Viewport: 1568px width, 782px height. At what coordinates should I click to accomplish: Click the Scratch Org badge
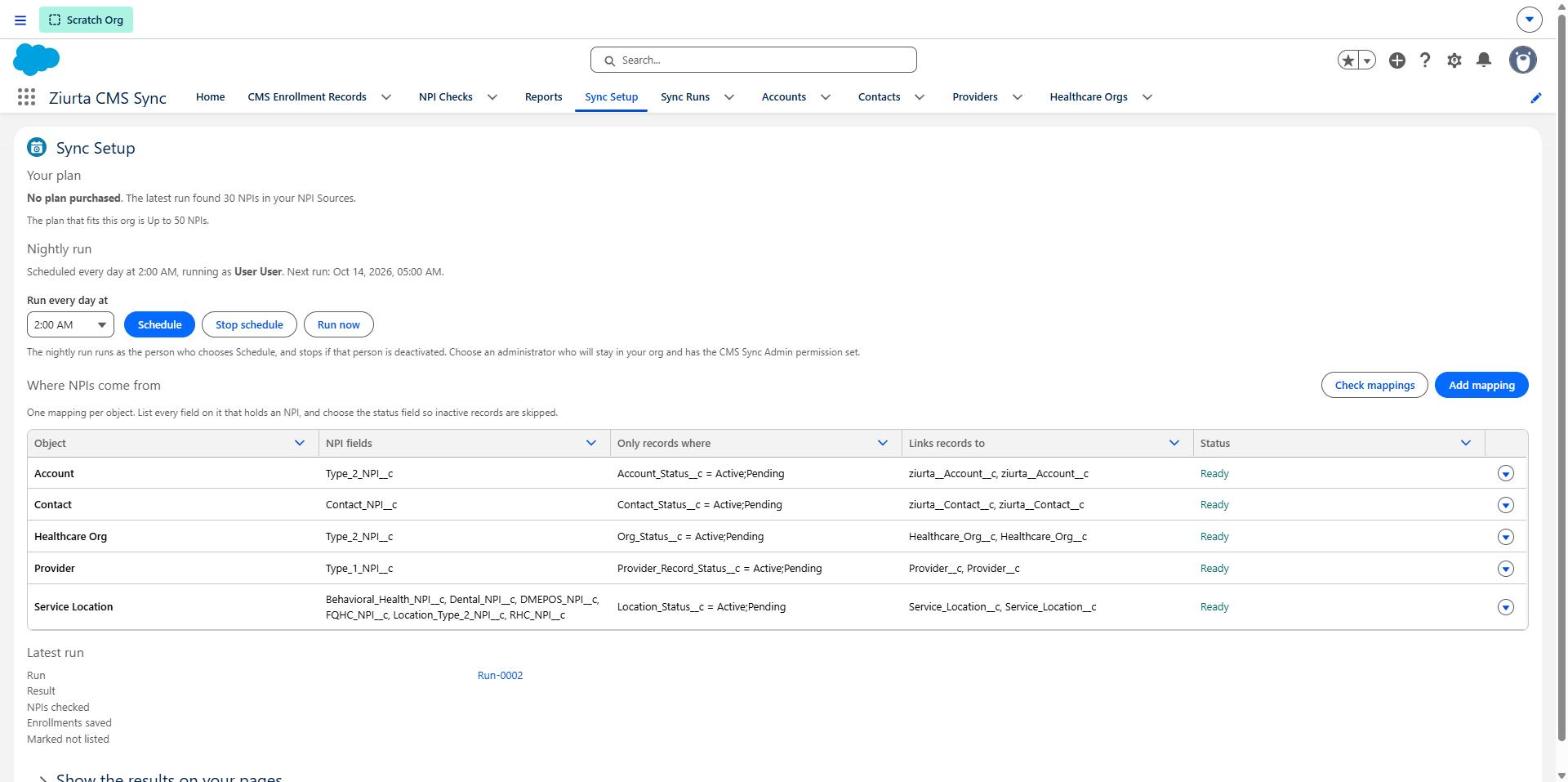point(86,20)
